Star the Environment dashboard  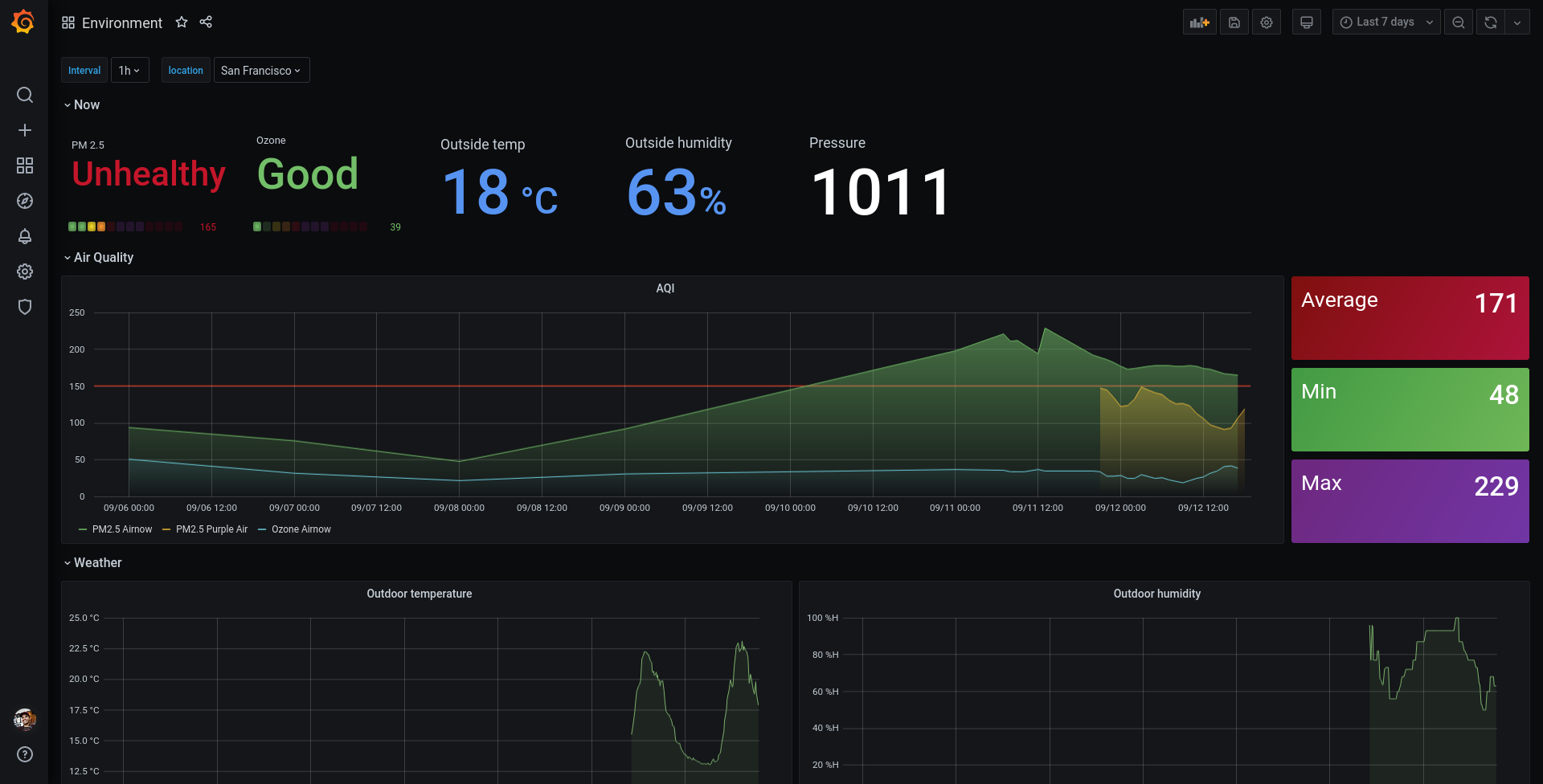pyautogui.click(x=182, y=22)
